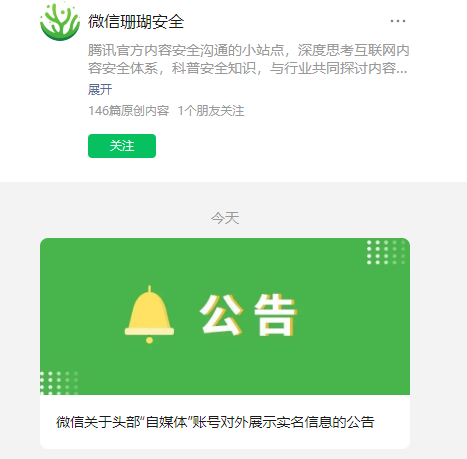Click the green coral logo avatar
This screenshot has height=459, width=467.
click(60, 22)
